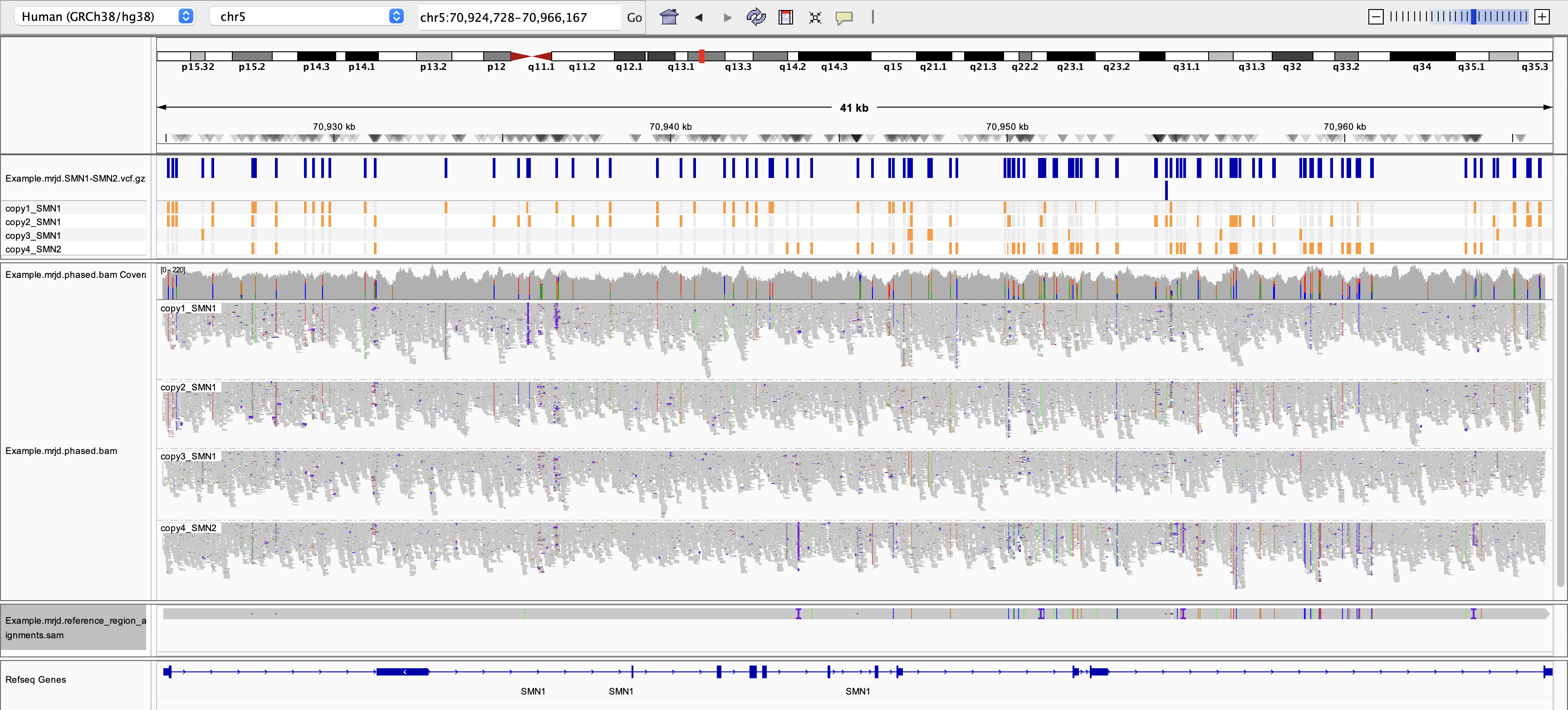Select the Example.mrjd.phased.bam track label

[x=61, y=451]
